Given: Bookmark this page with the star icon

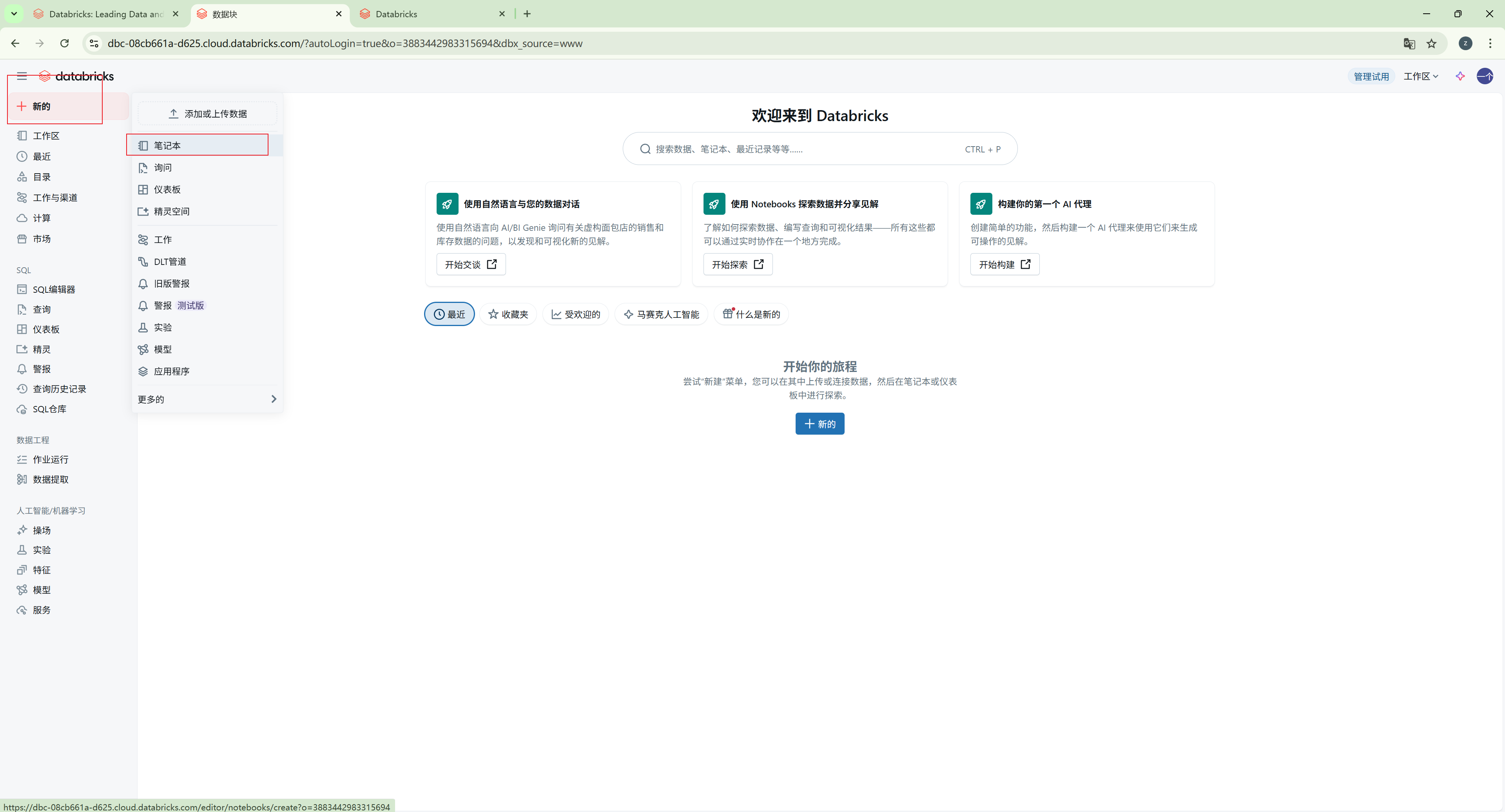Looking at the screenshot, I should [x=1431, y=43].
